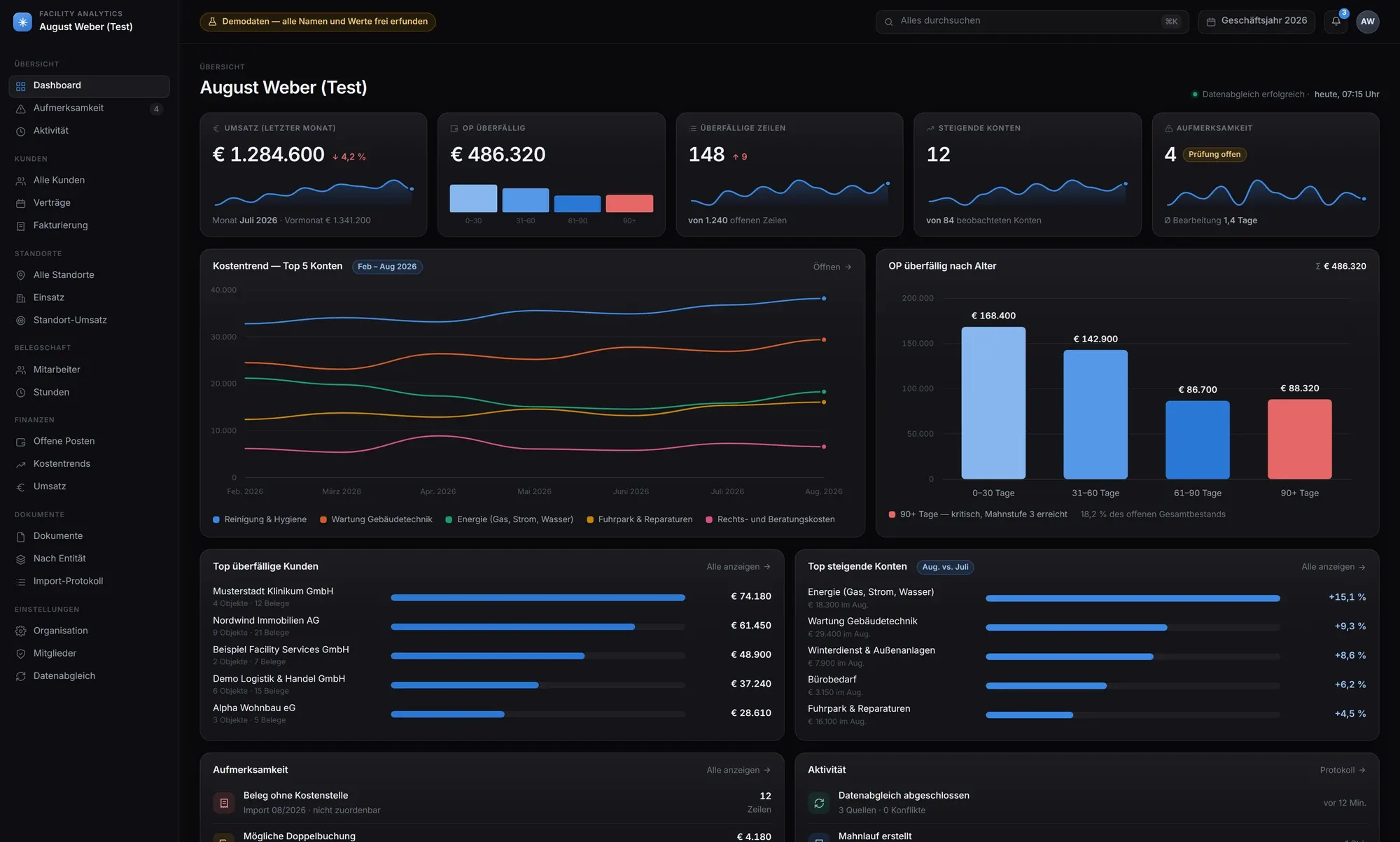Click the Bürobedarf increase progress bar
Screen dimensions: 1400x842
coord(1133,686)
